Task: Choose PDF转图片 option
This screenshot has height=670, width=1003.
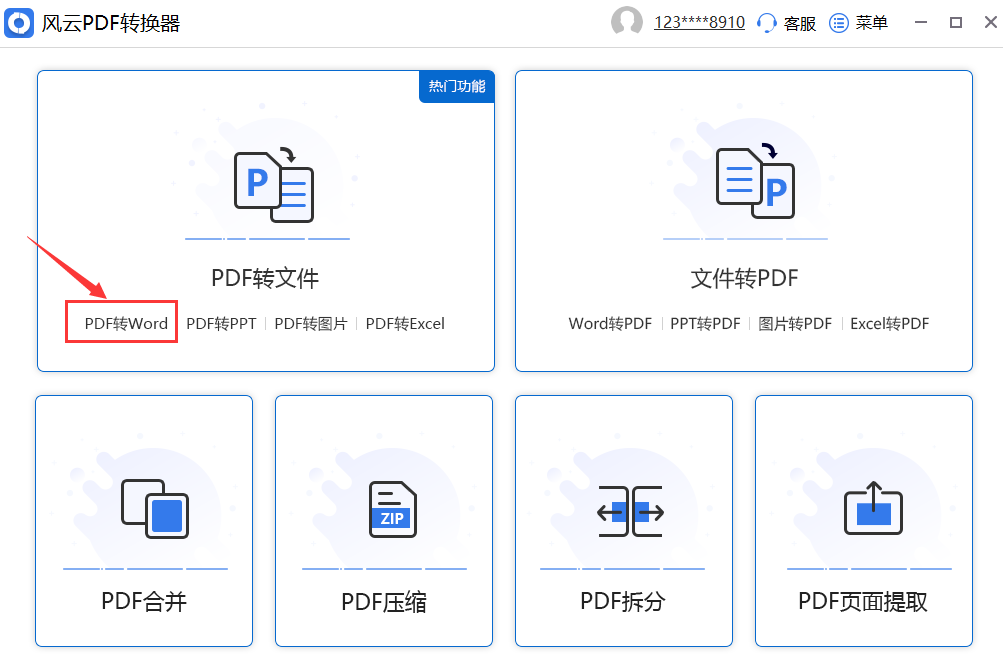Action: pyautogui.click(x=311, y=324)
